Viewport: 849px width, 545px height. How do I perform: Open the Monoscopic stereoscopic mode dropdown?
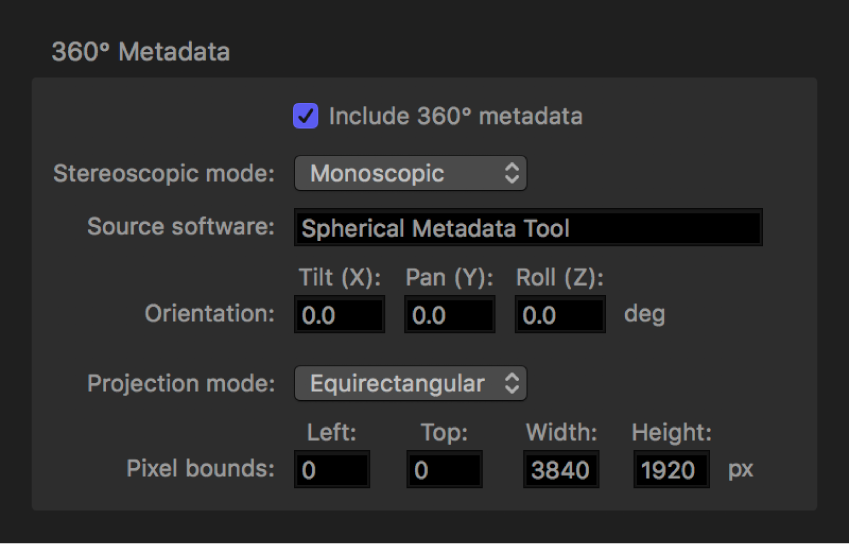click(410, 174)
